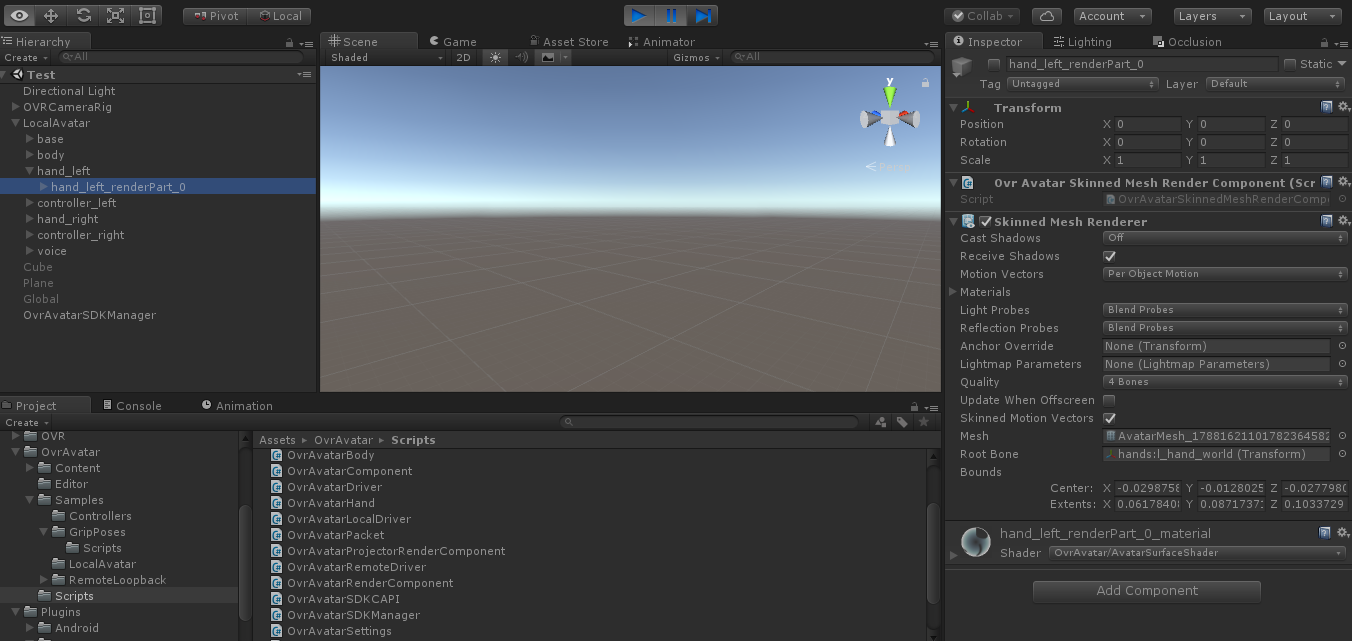Select the Rotate tool

pyautogui.click(x=84, y=16)
